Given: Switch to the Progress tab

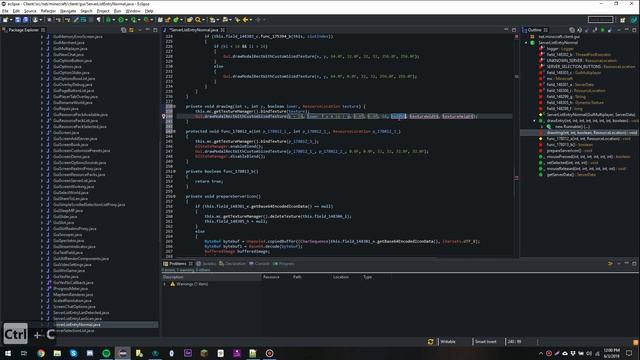Looking at the screenshot, I should 284,264.
